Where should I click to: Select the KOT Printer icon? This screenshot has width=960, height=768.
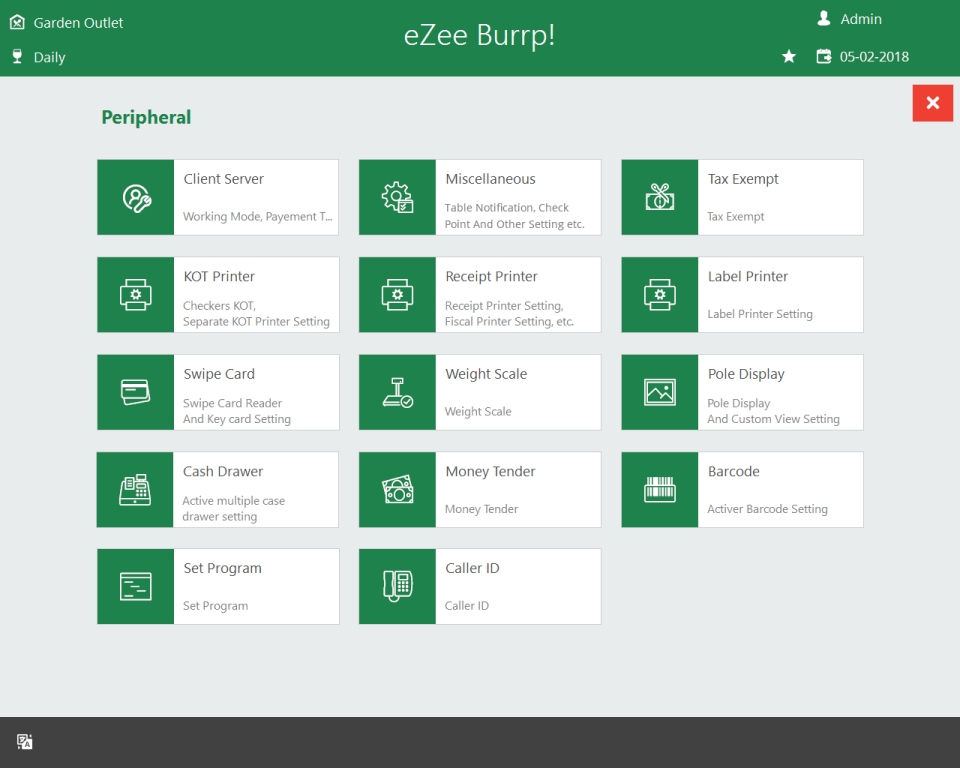(135, 294)
